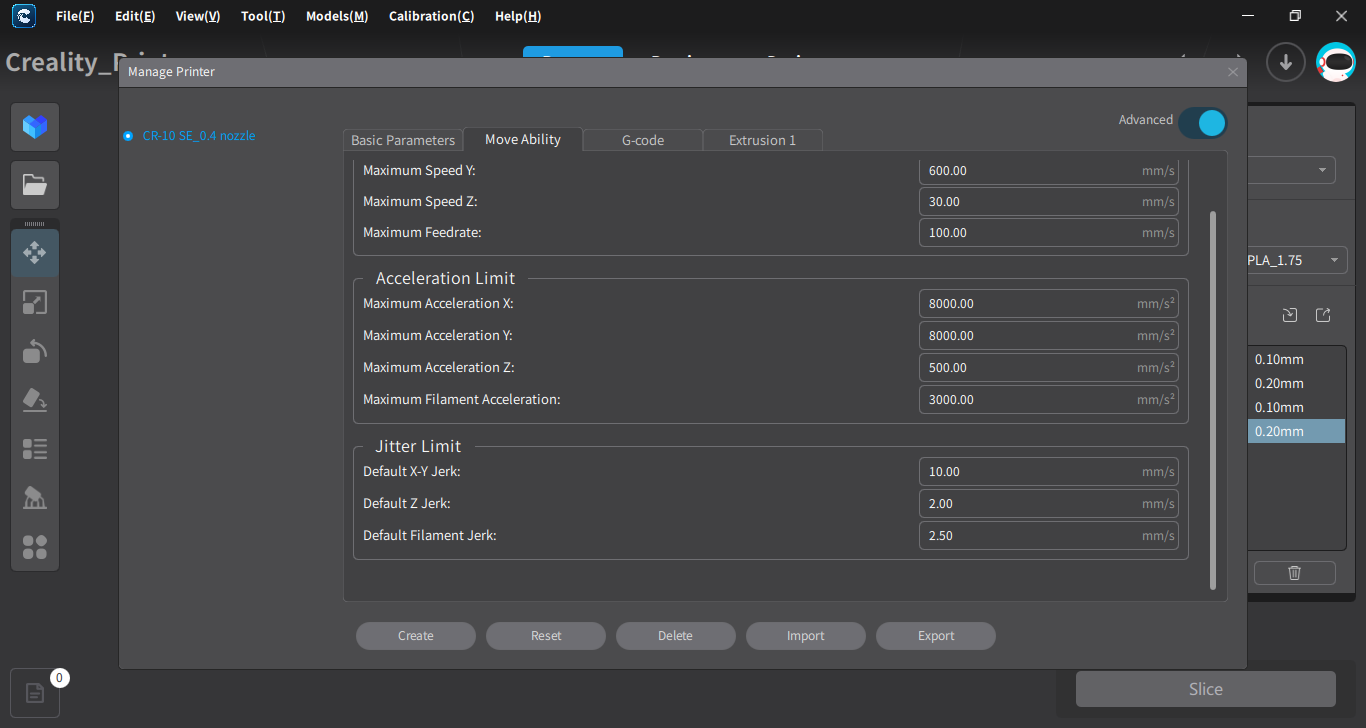Click the Maximum Speed Y input field
This screenshot has width=1366, height=728.
(x=1049, y=171)
